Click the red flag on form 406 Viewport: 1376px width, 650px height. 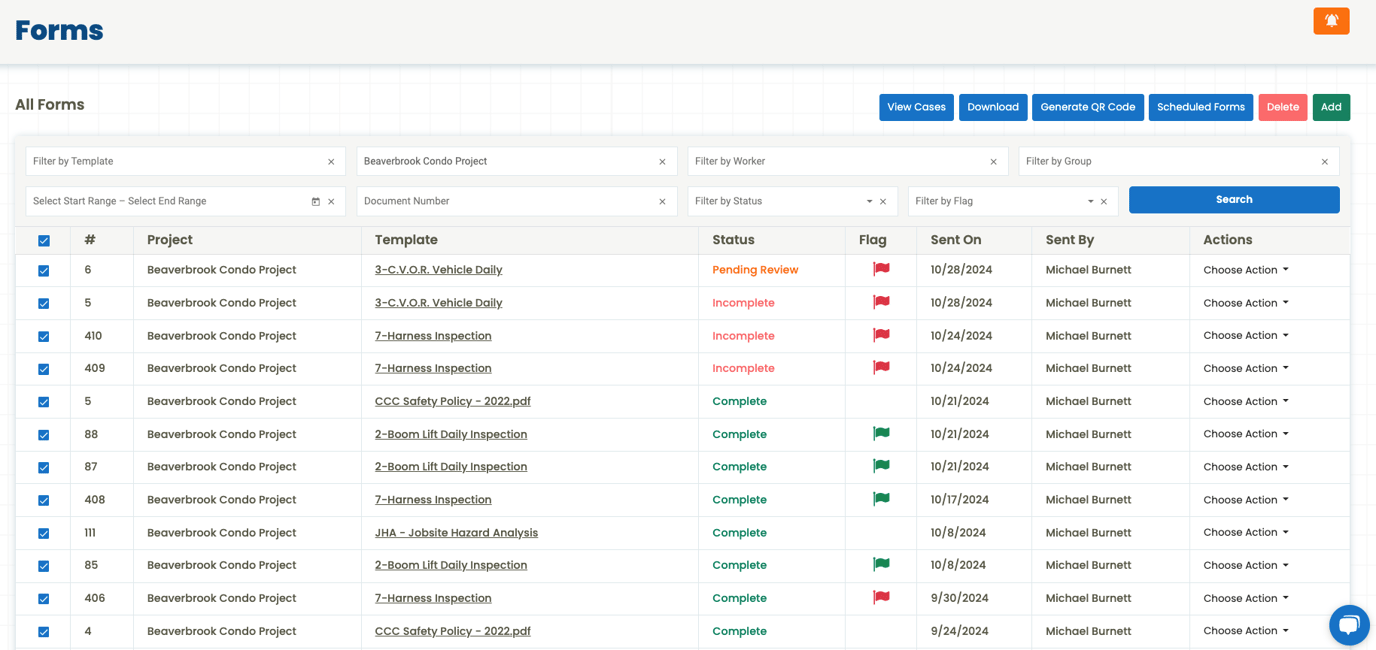pos(881,598)
